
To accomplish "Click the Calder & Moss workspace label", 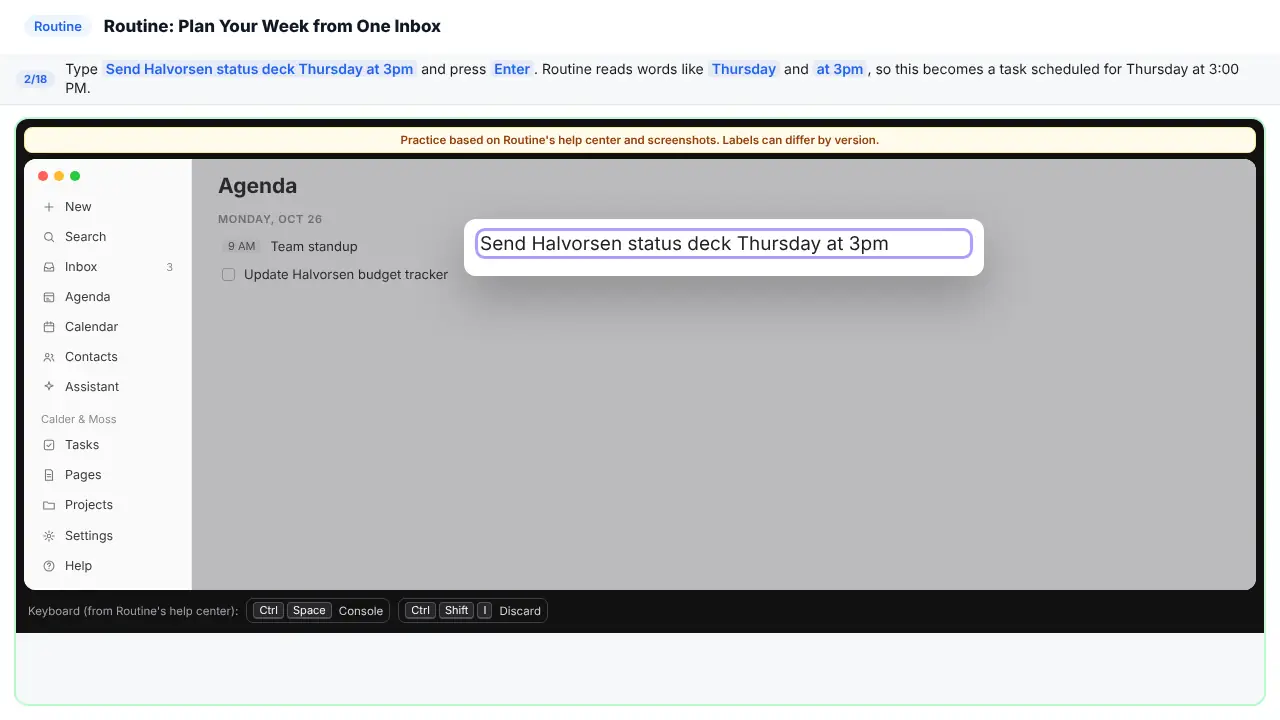I will click(79, 419).
